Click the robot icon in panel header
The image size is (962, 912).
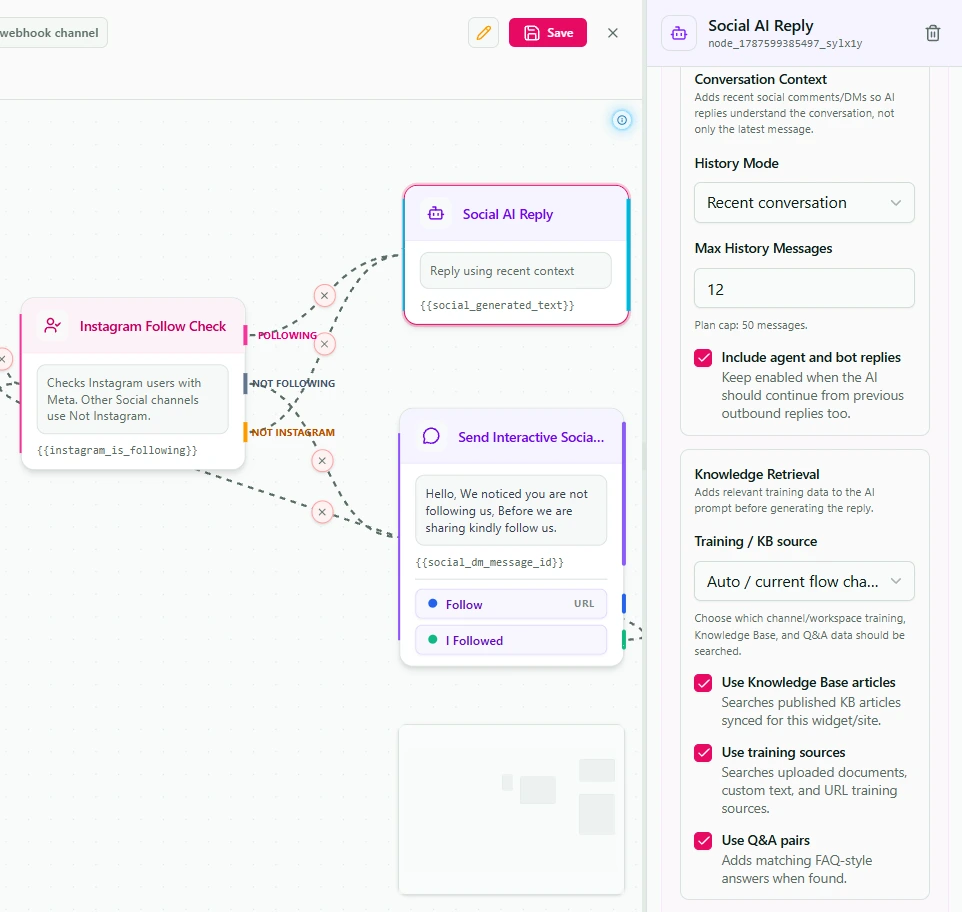tap(679, 33)
